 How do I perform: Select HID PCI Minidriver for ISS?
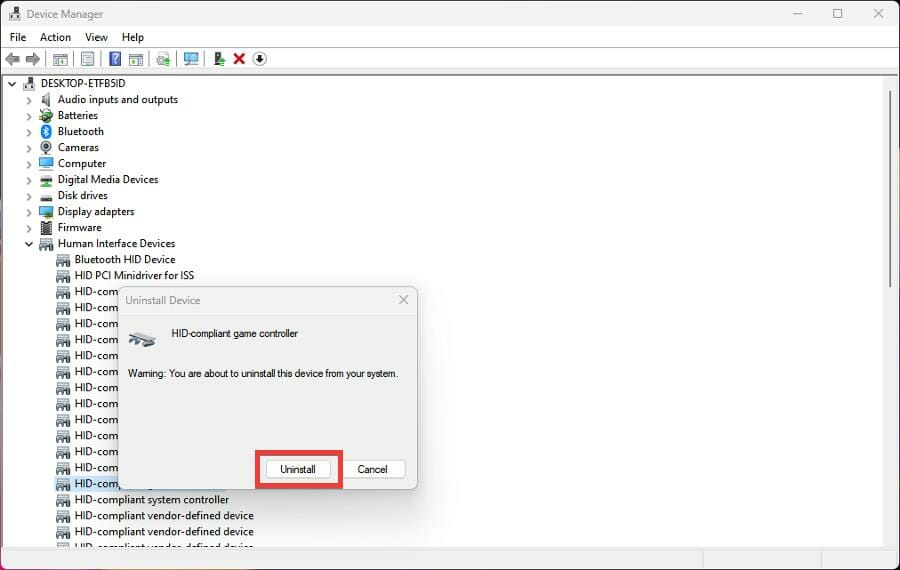pos(134,276)
